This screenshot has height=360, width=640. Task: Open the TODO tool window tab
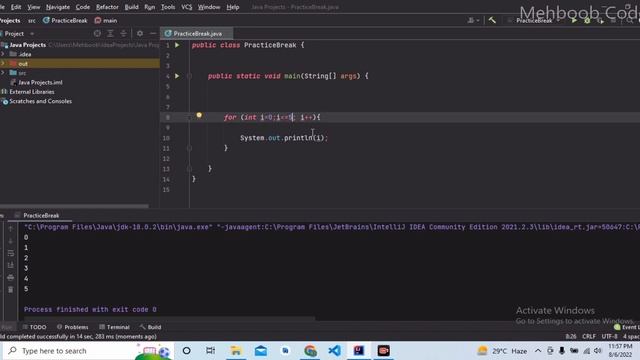[x=34, y=327]
